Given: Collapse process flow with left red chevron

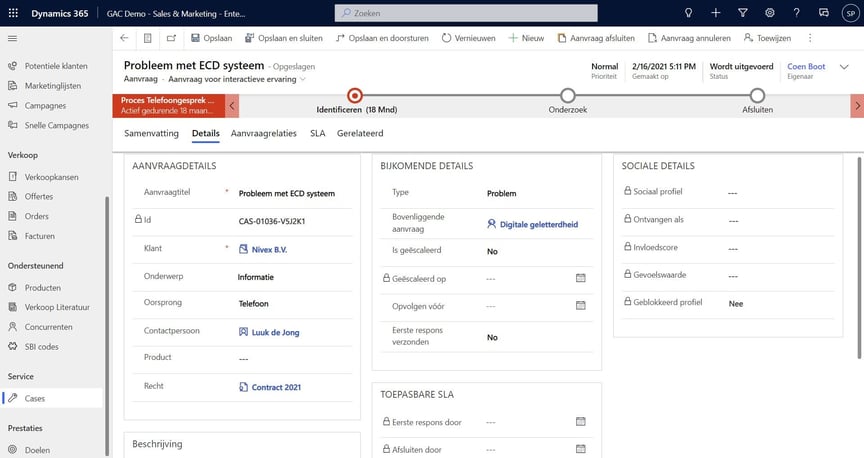Looking at the screenshot, I should (232, 106).
